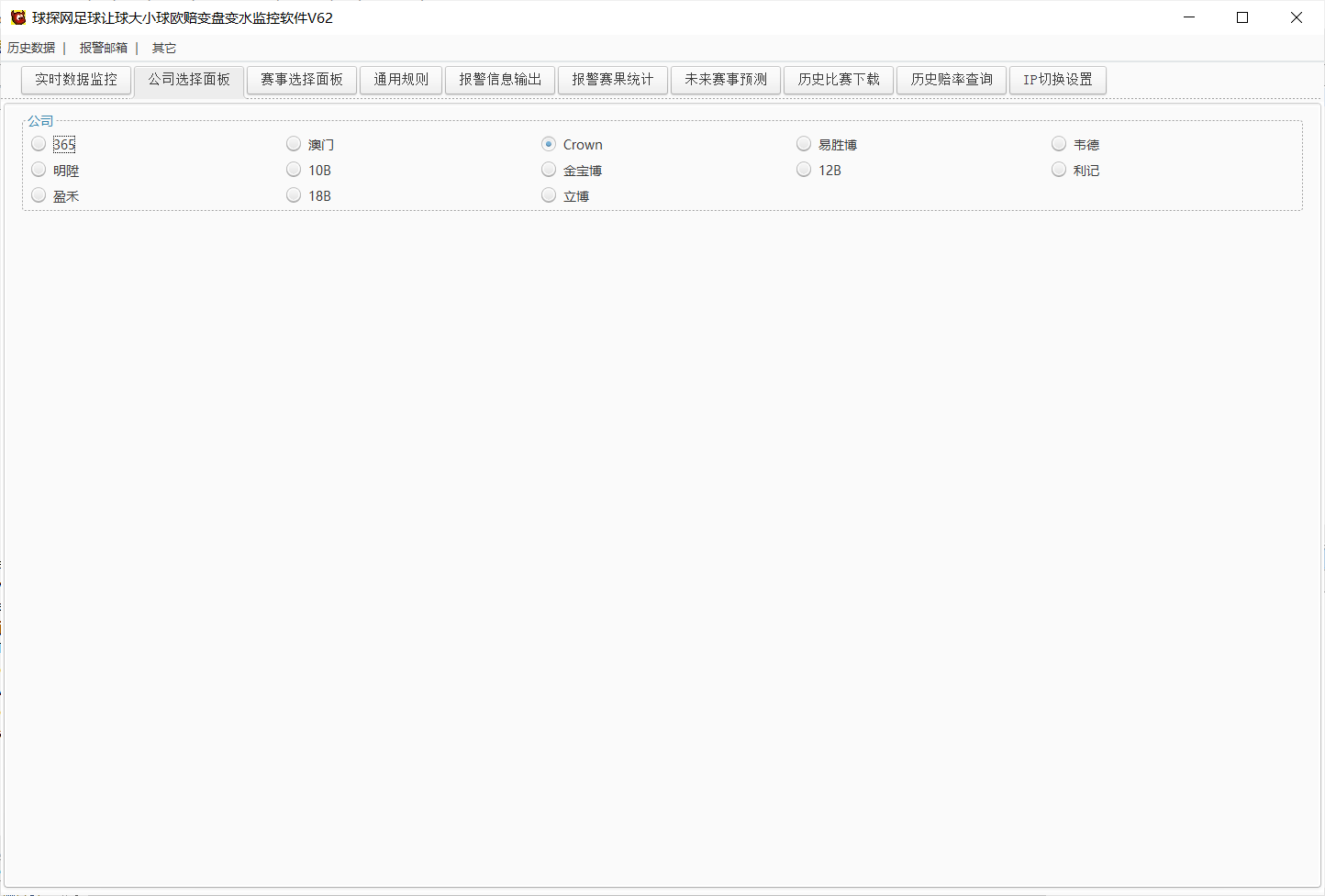Choose the Crown company option

[x=549, y=144]
